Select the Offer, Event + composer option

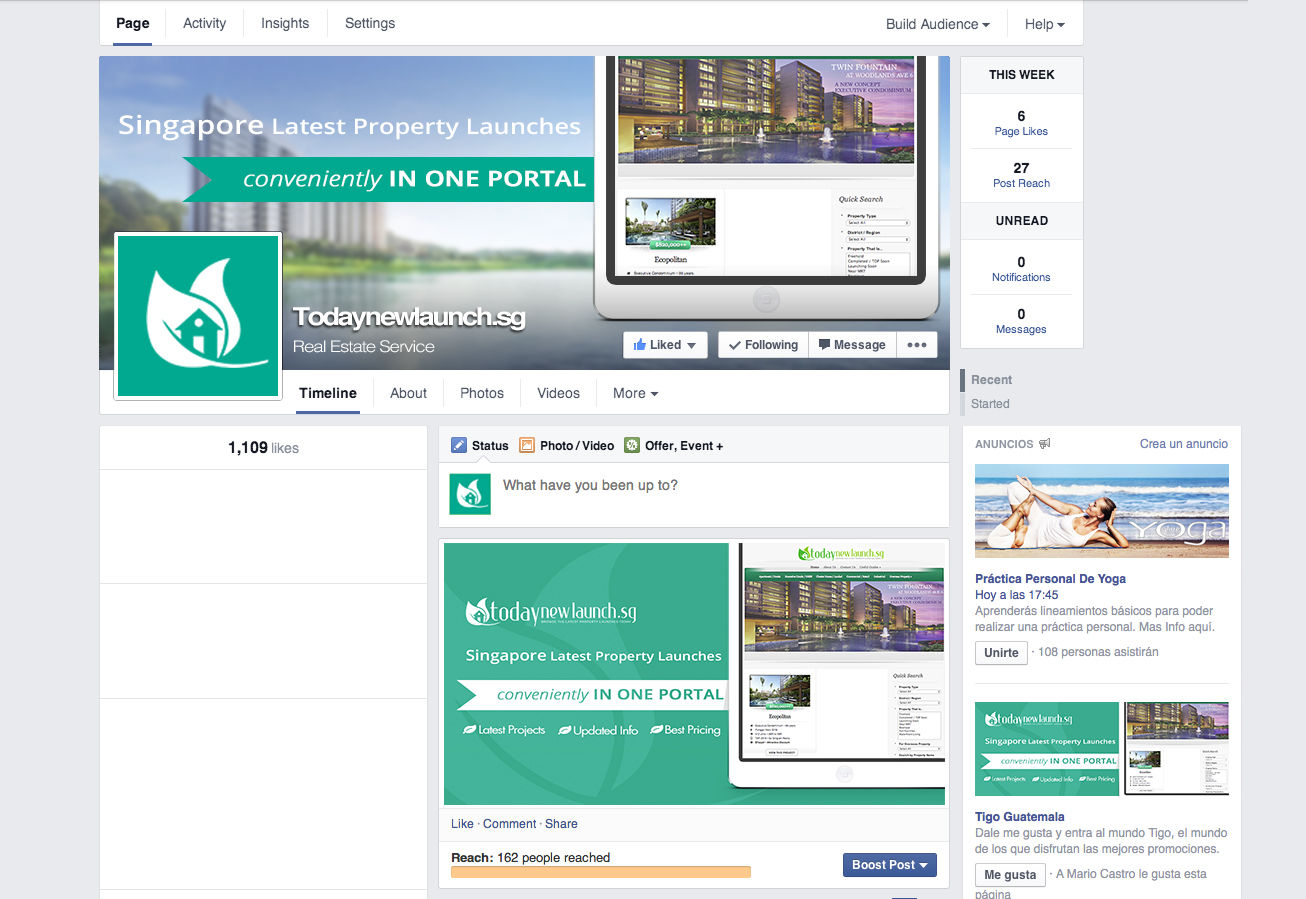674,446
